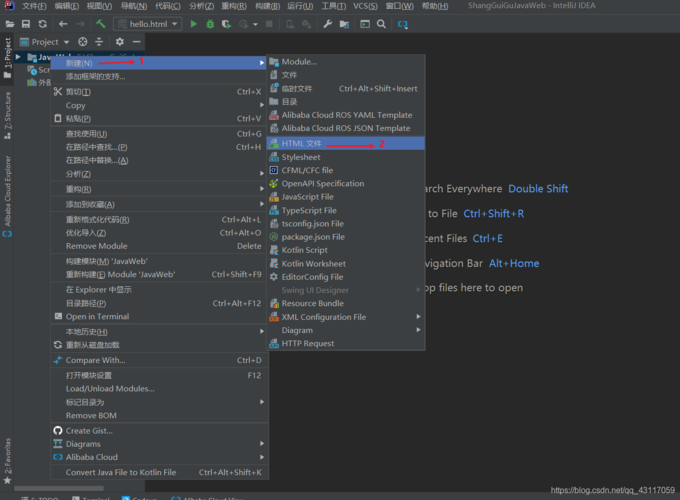
Task: Choose Alibaba Cloud ROS YAML Template
Action: click(346, 115)
